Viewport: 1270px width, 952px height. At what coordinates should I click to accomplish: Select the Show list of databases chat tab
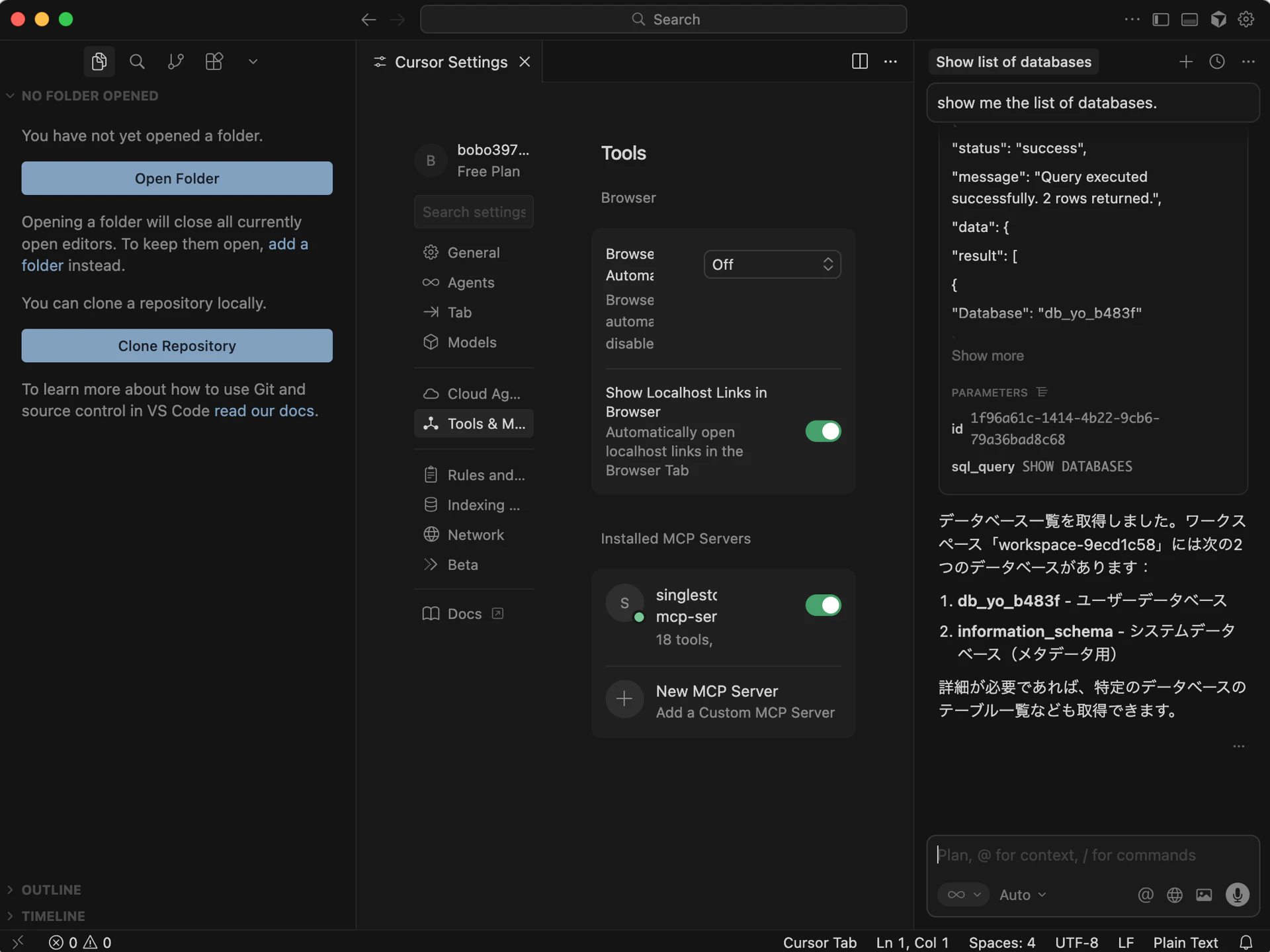point(1013,61)
